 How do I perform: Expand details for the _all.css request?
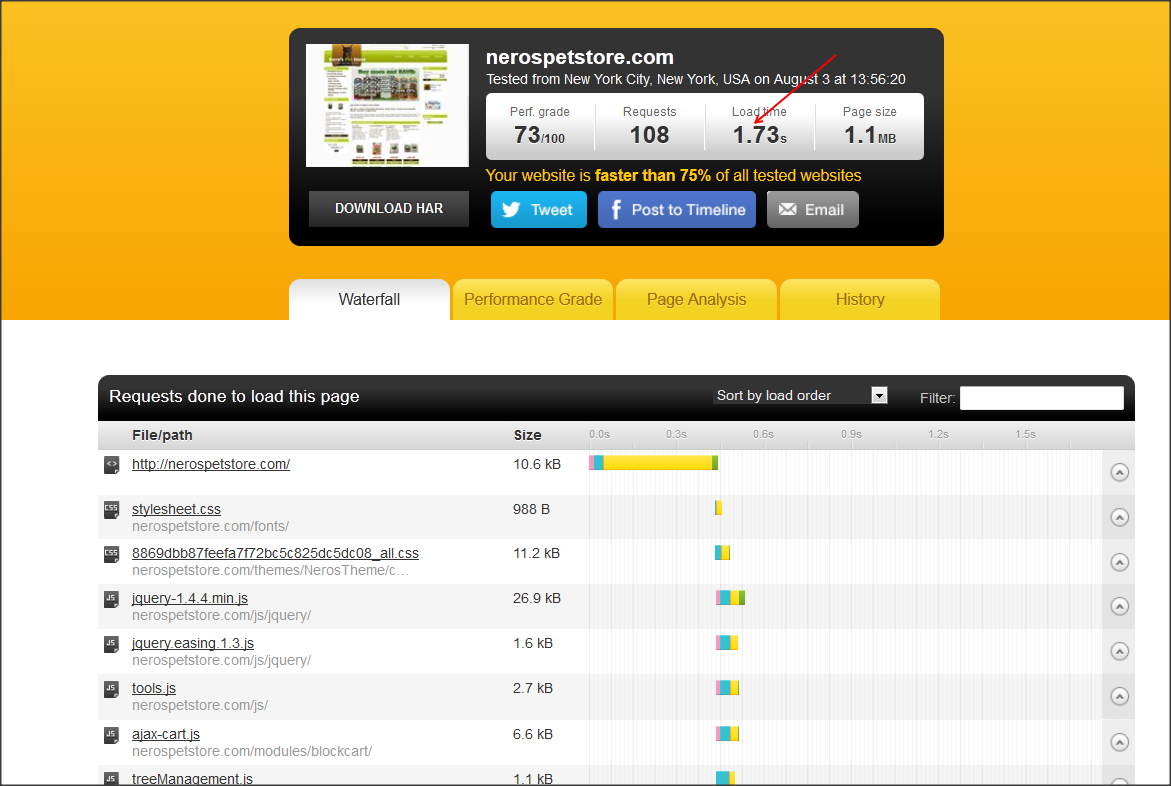pyautogui.click(x=1119, y=562)
